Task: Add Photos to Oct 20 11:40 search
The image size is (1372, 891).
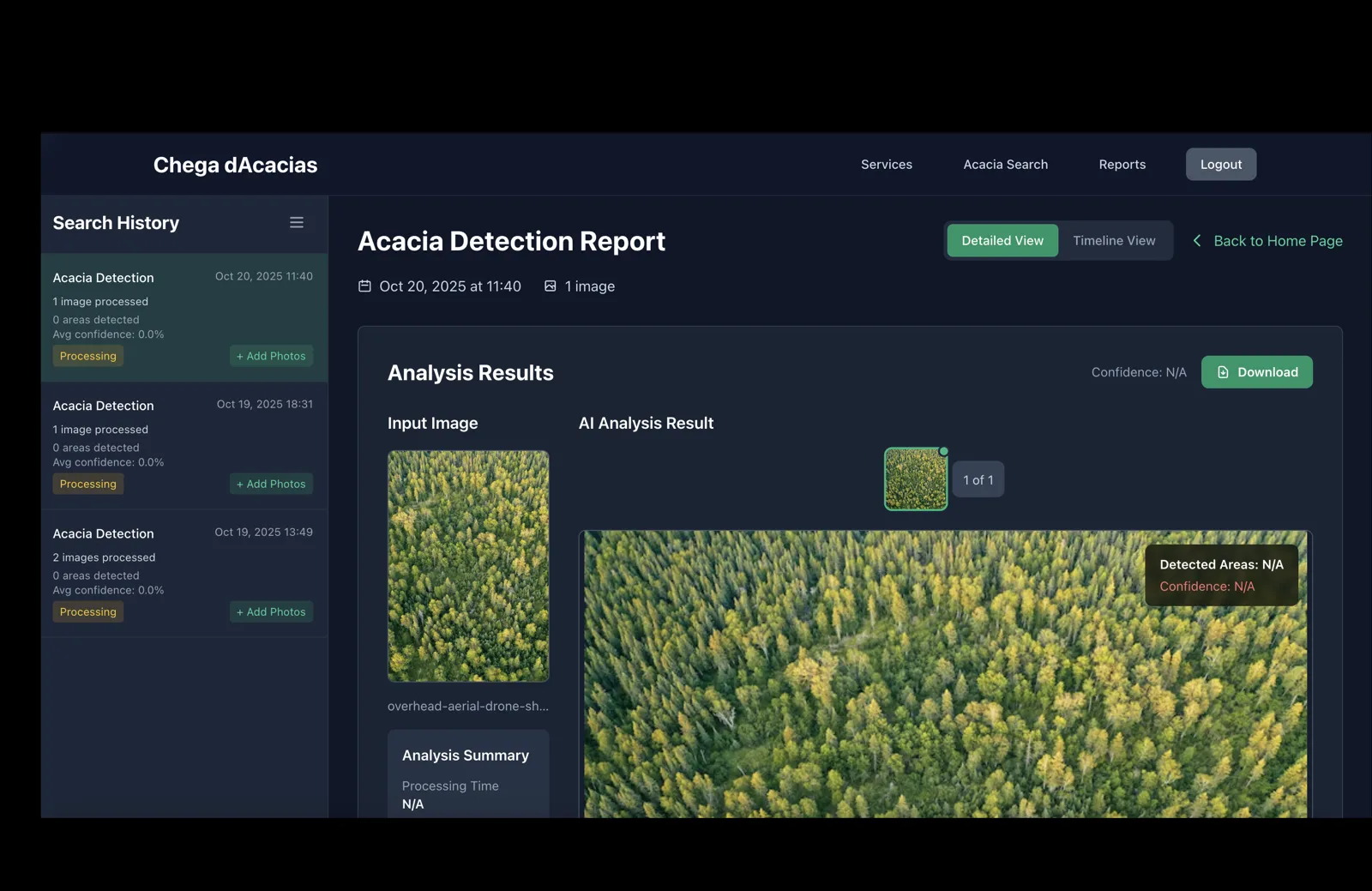Action: [271, 356]
